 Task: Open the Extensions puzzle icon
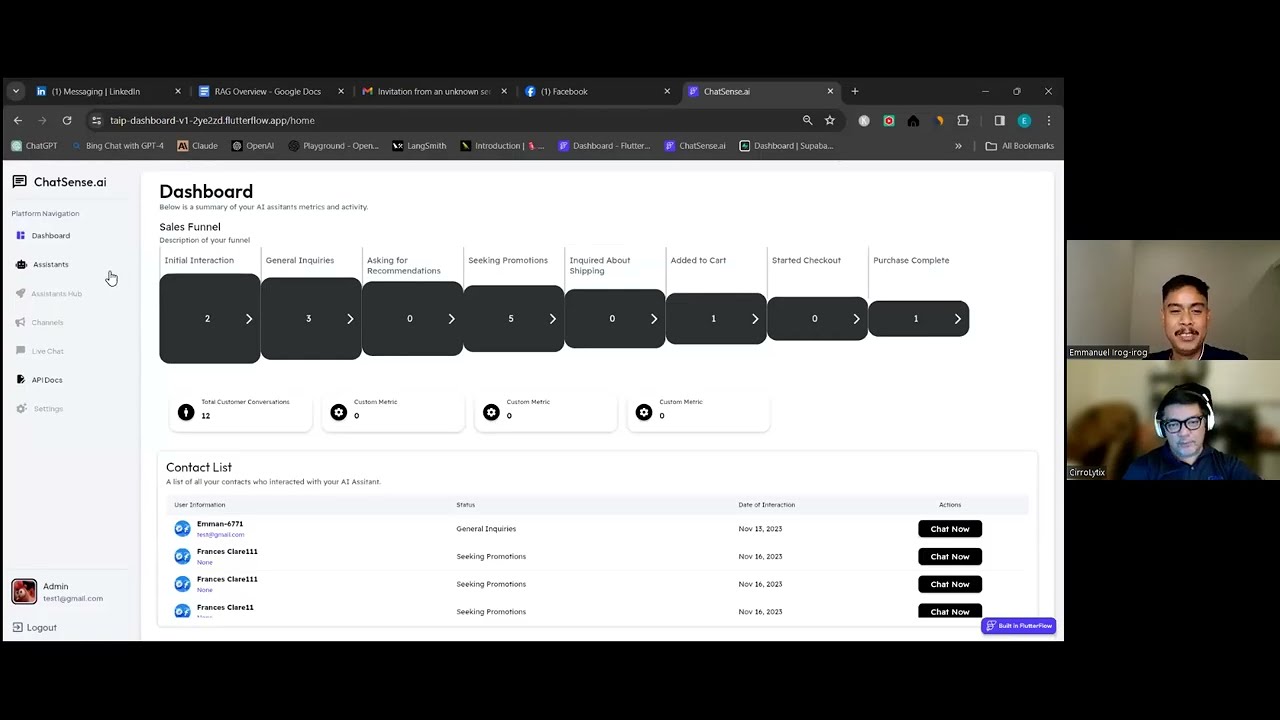pyautogui.click(x=963, y=120)
